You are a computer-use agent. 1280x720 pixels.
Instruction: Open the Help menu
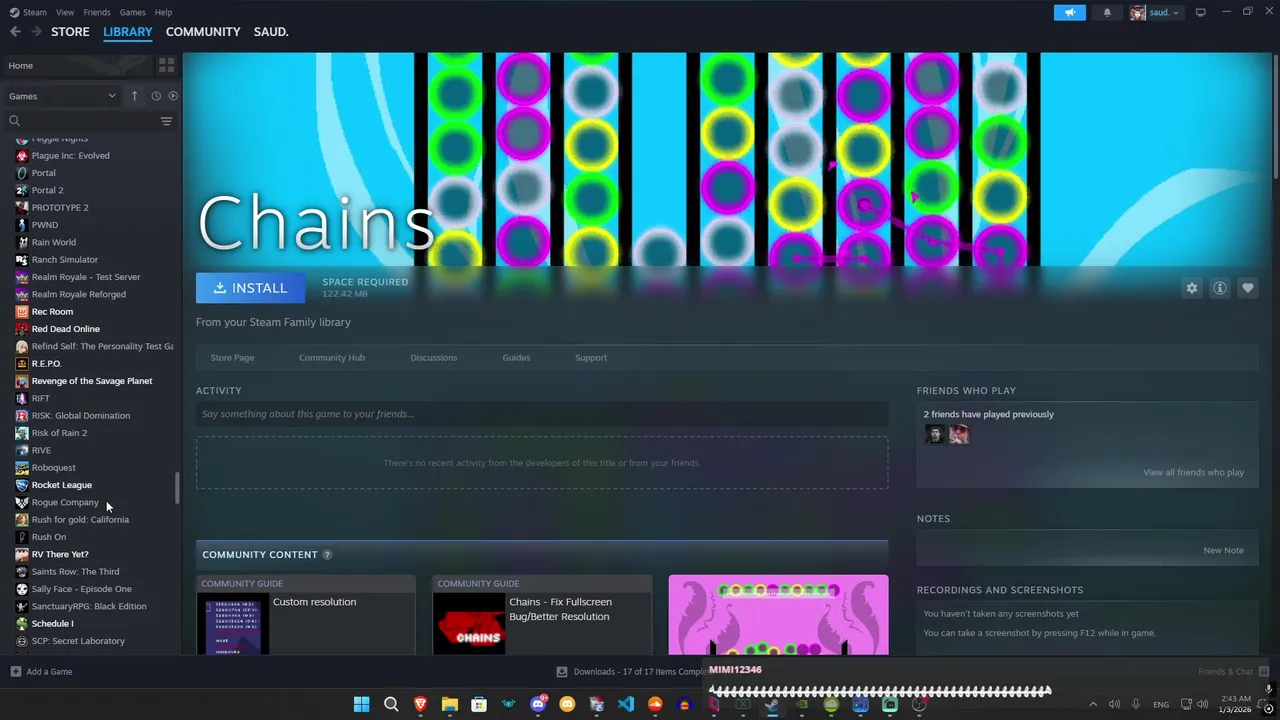163,12
